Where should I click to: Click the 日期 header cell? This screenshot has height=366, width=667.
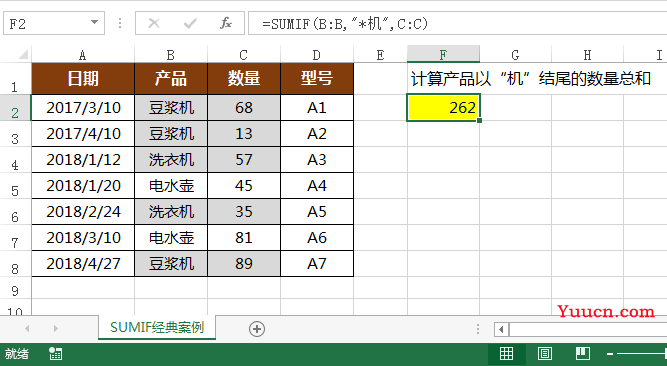[x=83, y=79]
